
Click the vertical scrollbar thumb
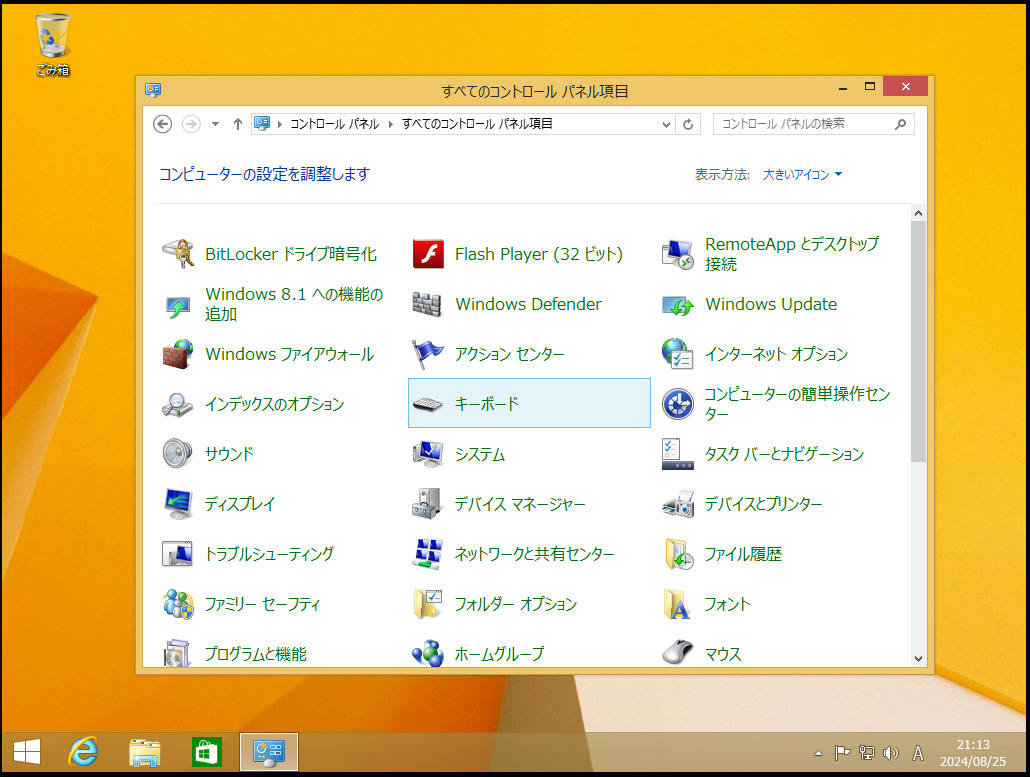[x=918, y=342]
